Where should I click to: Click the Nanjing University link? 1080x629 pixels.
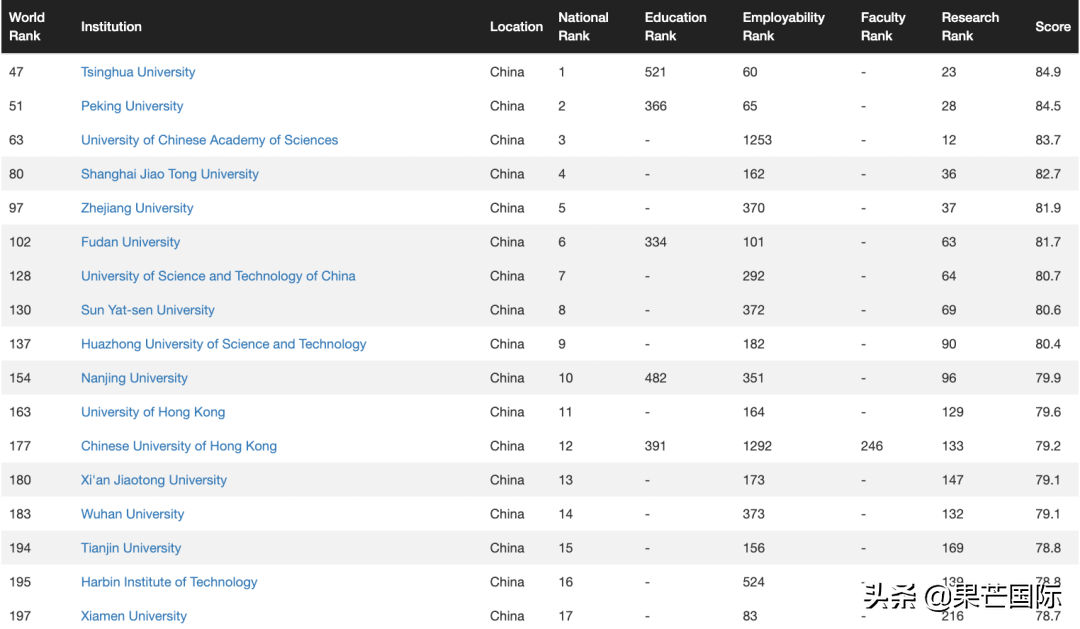tap(134, 378)
